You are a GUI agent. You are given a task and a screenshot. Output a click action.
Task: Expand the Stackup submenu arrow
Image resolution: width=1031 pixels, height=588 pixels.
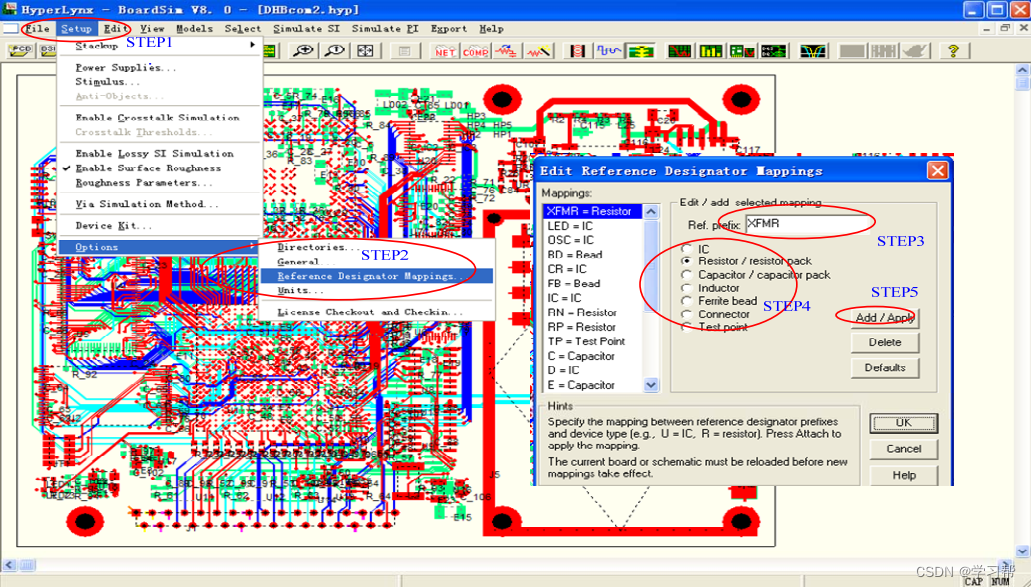253,45
